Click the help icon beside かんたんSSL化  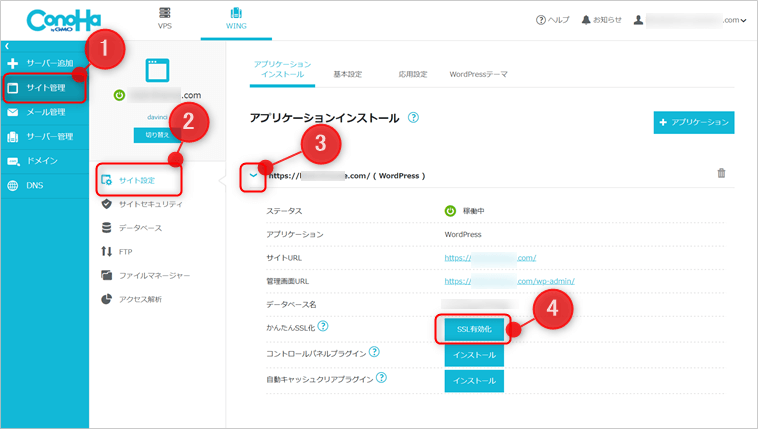(323, 328)
